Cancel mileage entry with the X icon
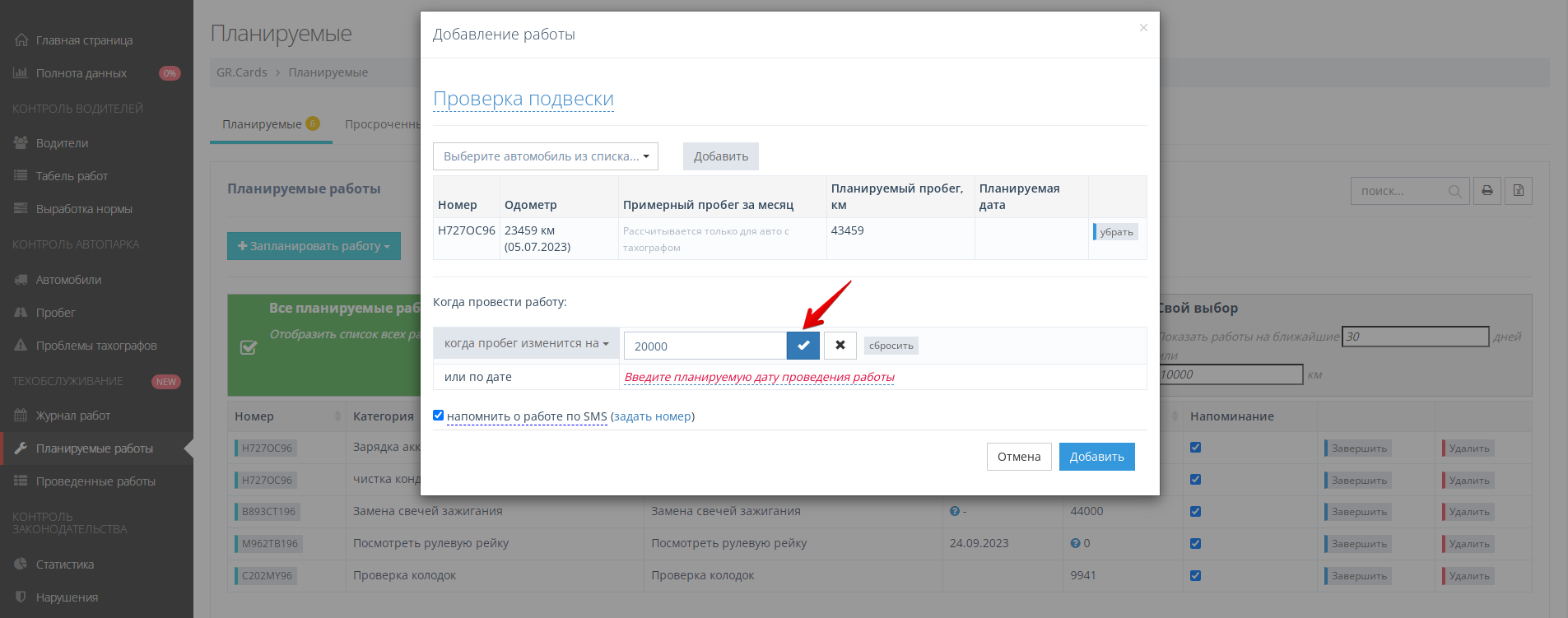Viewport: 1568px width, 618px height. pos(840,346)
